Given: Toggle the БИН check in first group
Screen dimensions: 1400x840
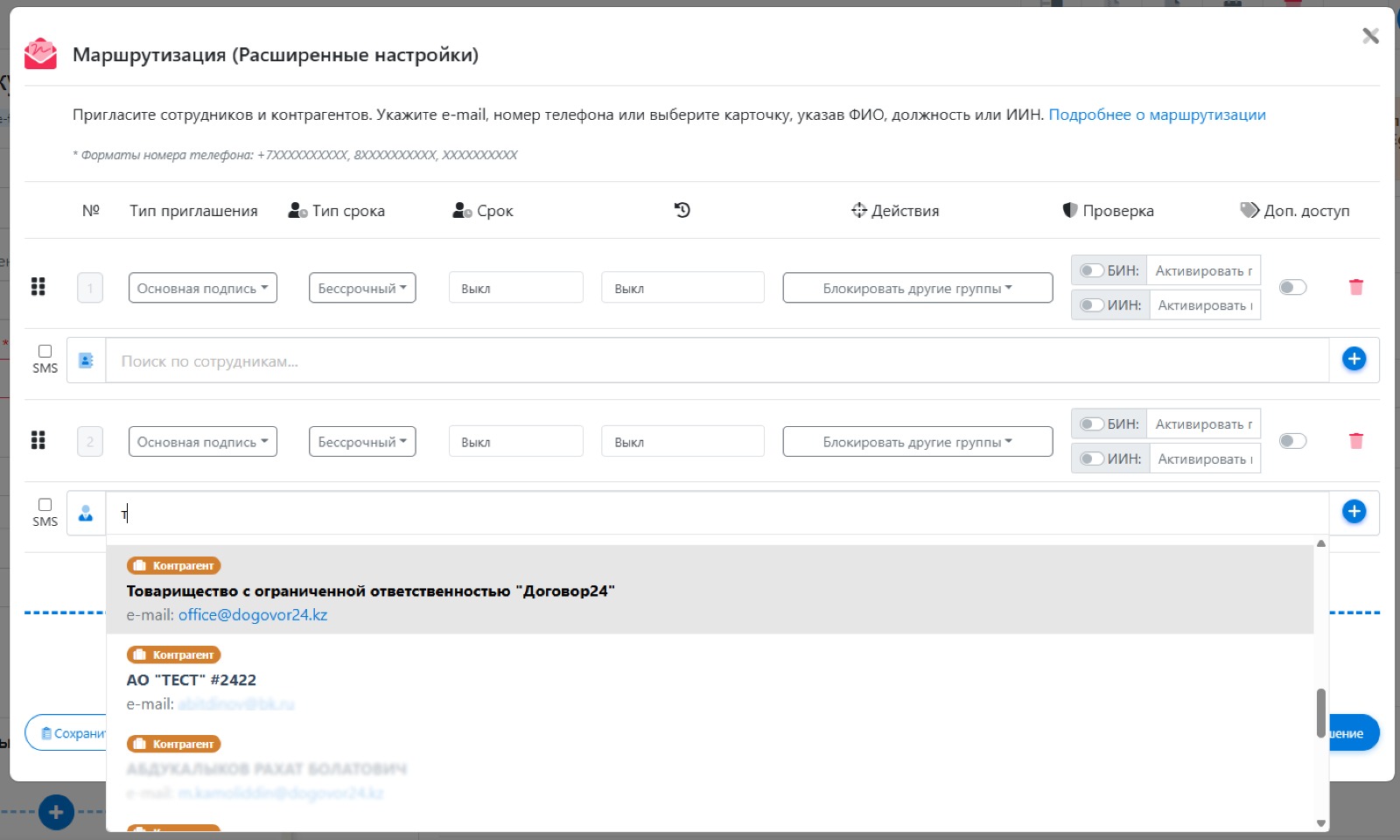Looking at the screenshot, I should click(1091, 270).
